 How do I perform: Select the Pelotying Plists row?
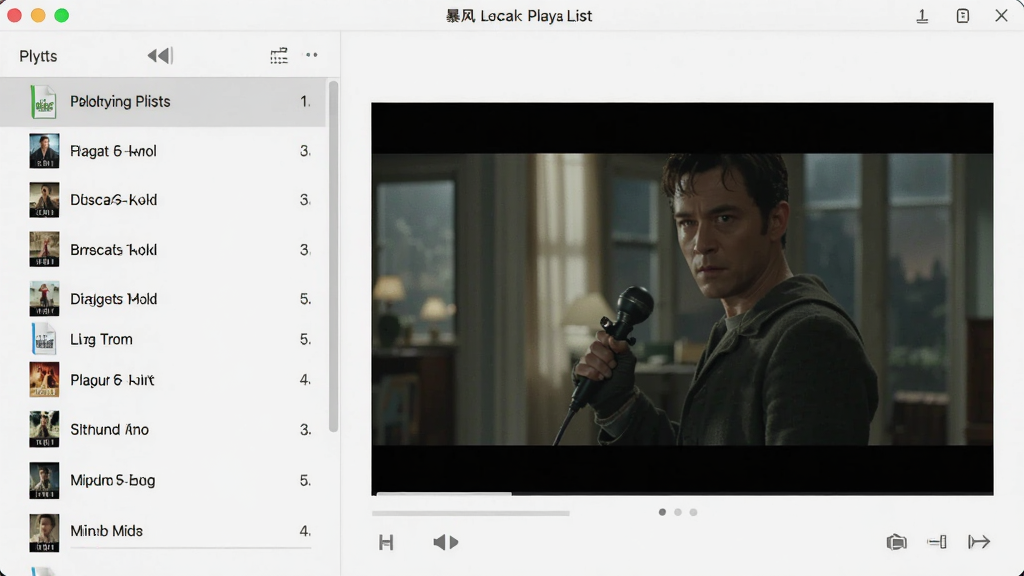point(163,102)
